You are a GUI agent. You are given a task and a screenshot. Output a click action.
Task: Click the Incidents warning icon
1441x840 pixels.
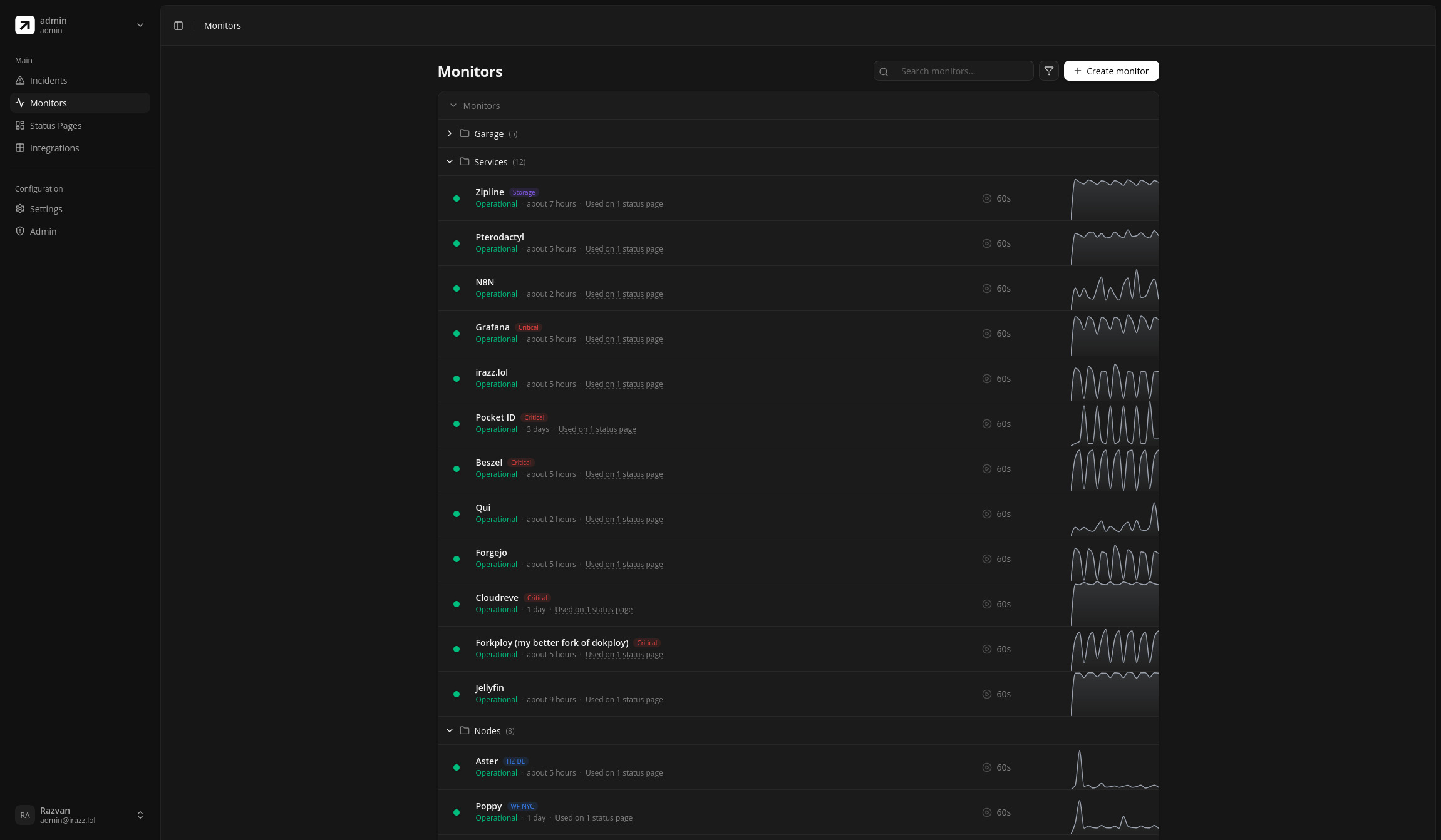(x=20, y=80)
